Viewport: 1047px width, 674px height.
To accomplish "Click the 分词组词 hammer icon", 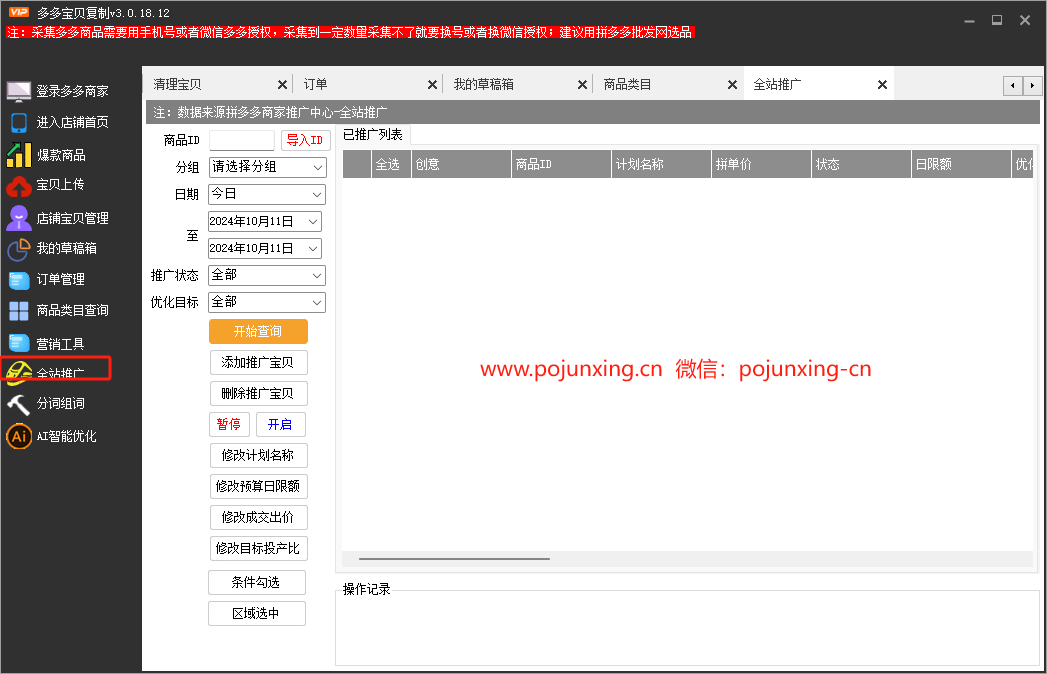I will tap(19, 403).
